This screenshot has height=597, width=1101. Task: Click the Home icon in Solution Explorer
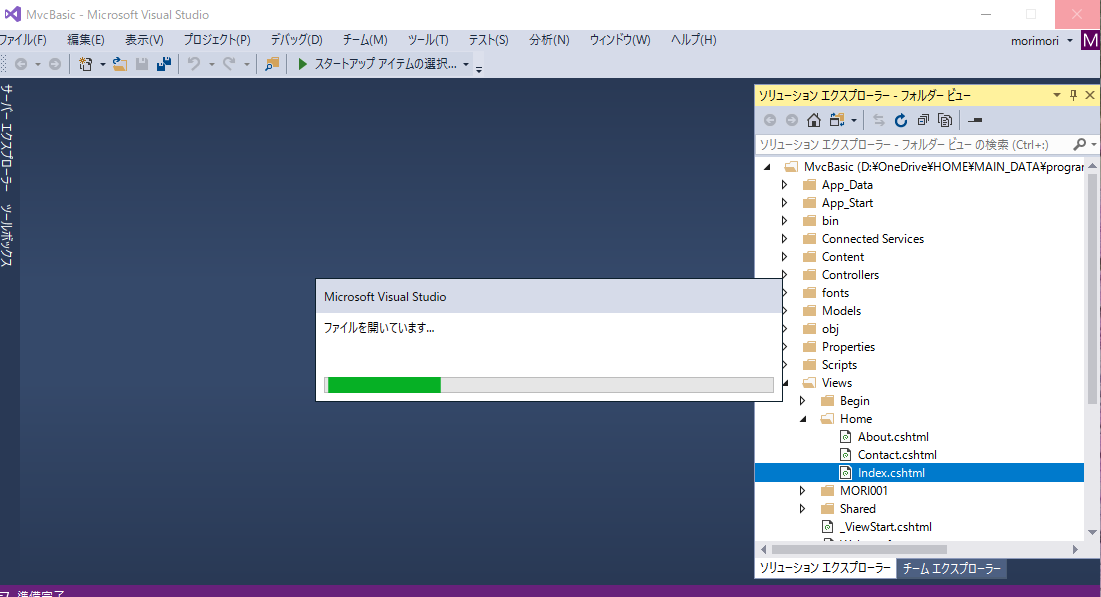814,120
